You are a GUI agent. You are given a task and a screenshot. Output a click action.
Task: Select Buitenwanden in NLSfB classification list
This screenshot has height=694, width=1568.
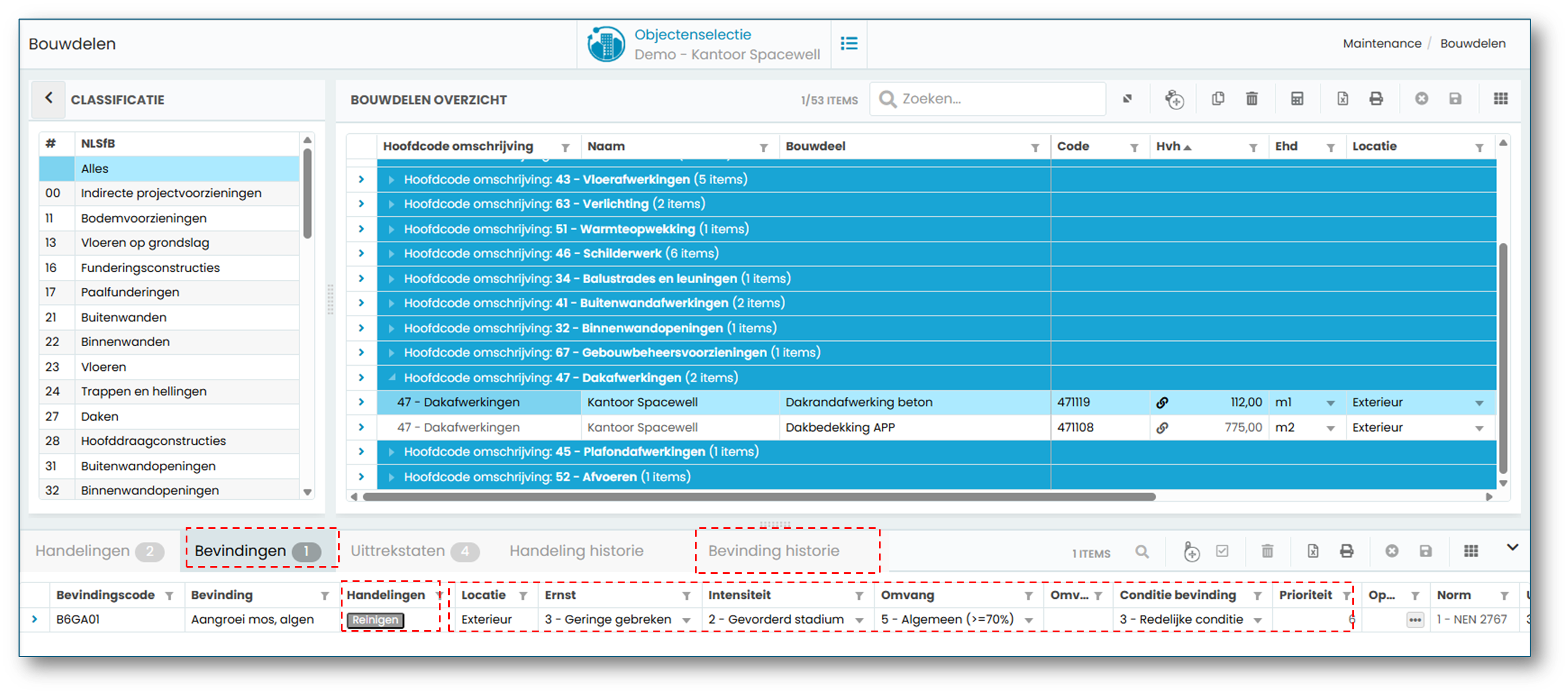[169, 317]
